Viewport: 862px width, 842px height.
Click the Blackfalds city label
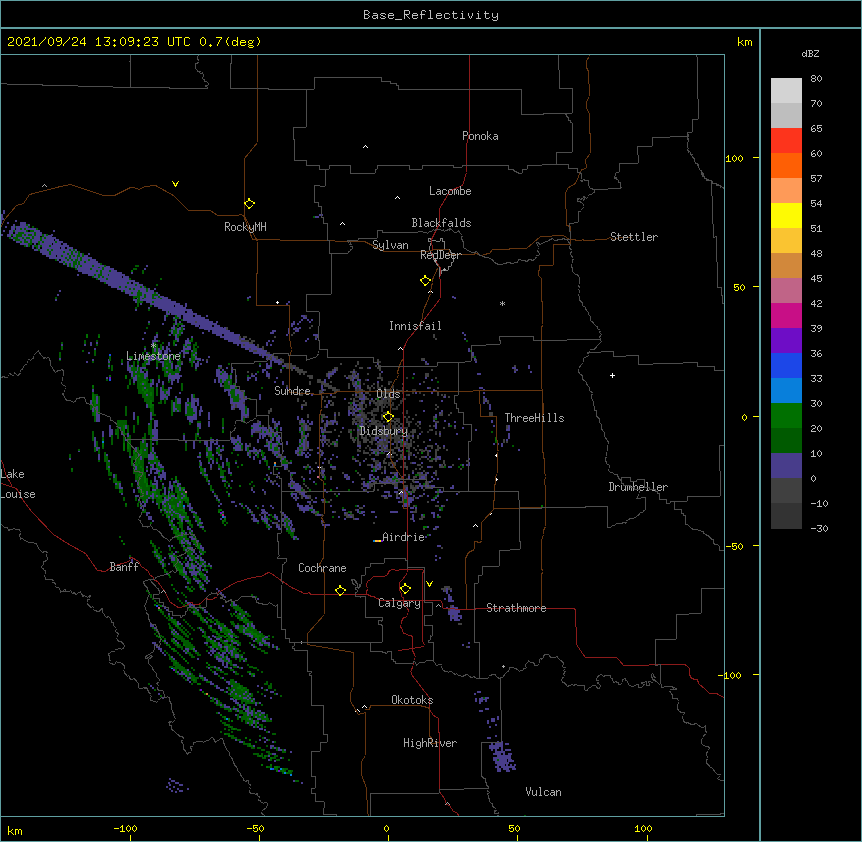click(441, 223)
